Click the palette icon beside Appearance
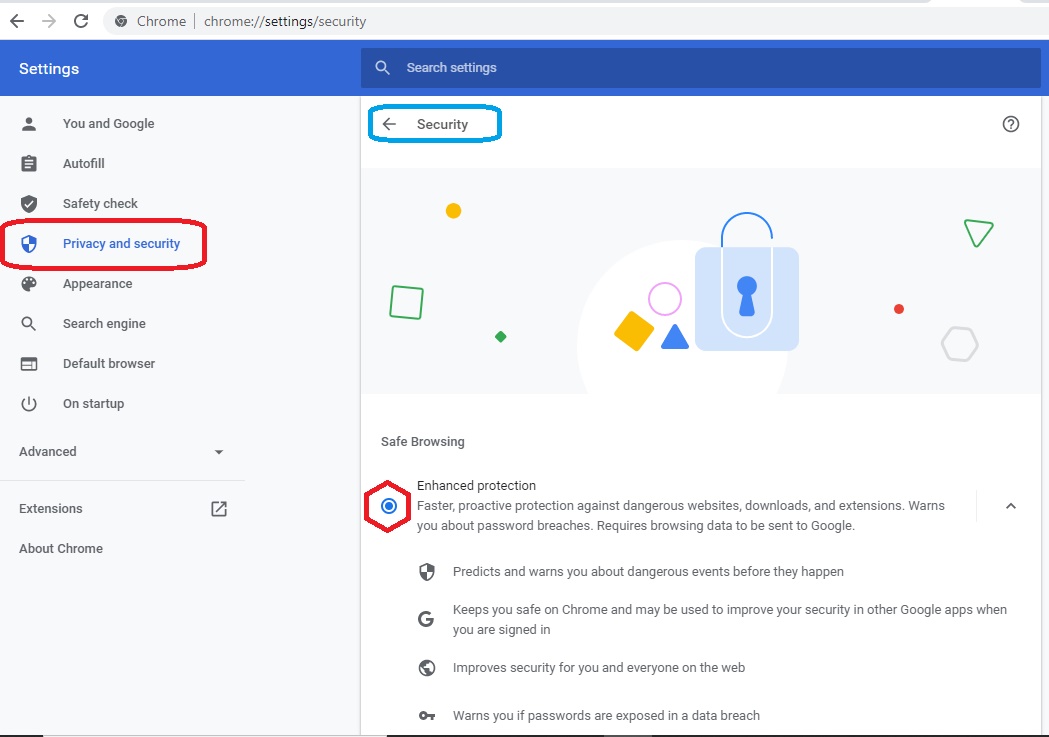The width and height of the screenshot is (1049, 737). click(29, 284)
